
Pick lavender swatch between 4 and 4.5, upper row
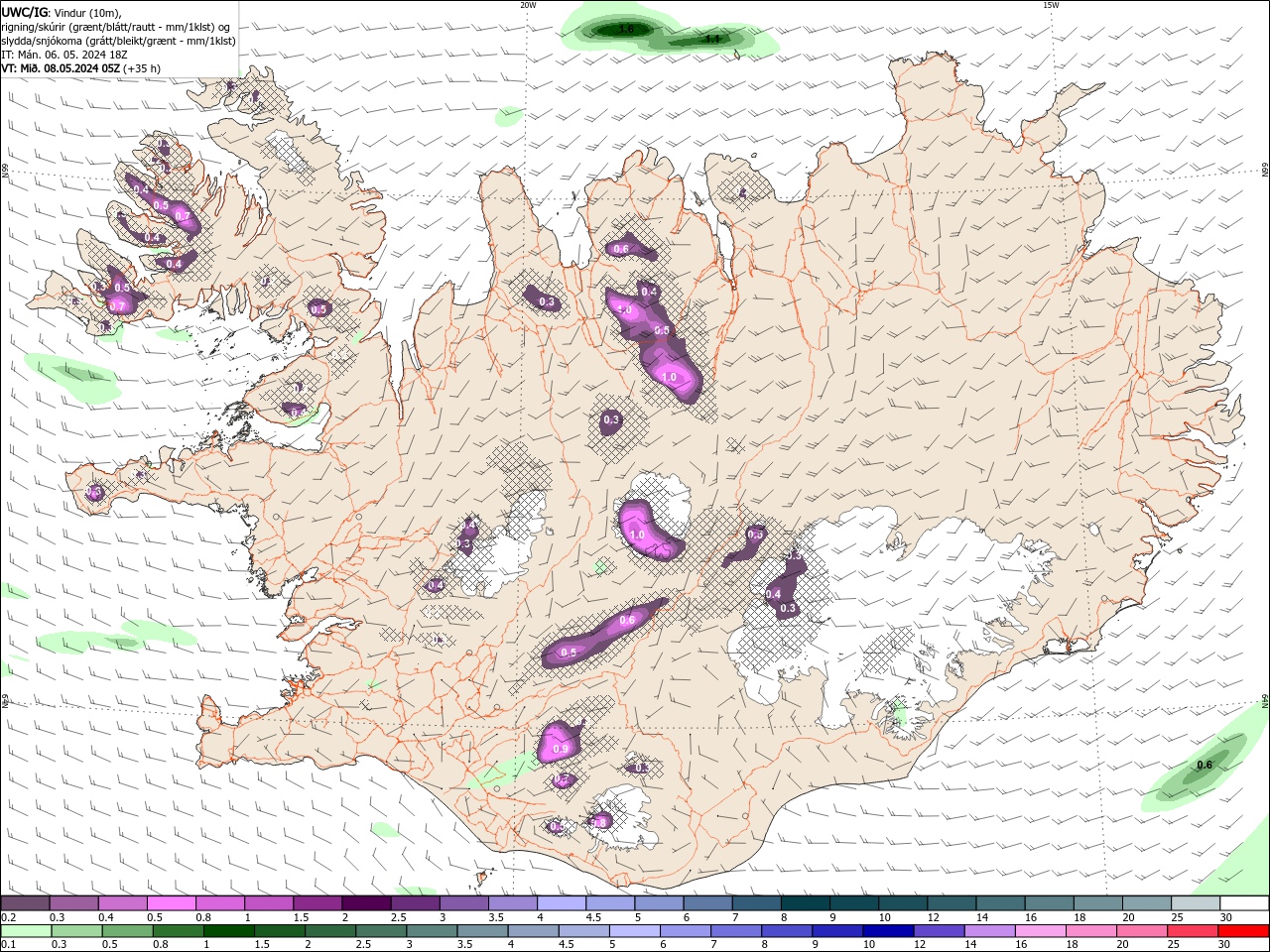(x=561, y=903)
